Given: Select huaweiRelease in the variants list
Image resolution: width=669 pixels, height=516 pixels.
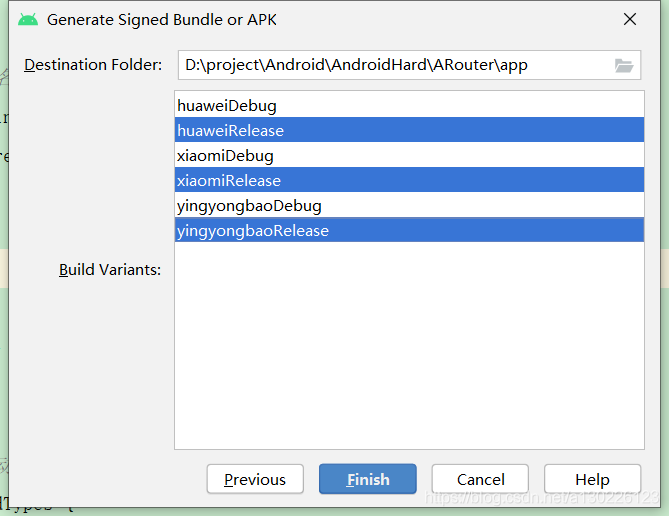Looking at the screenshot, I should pyautogui.click(x=409, y=130).
